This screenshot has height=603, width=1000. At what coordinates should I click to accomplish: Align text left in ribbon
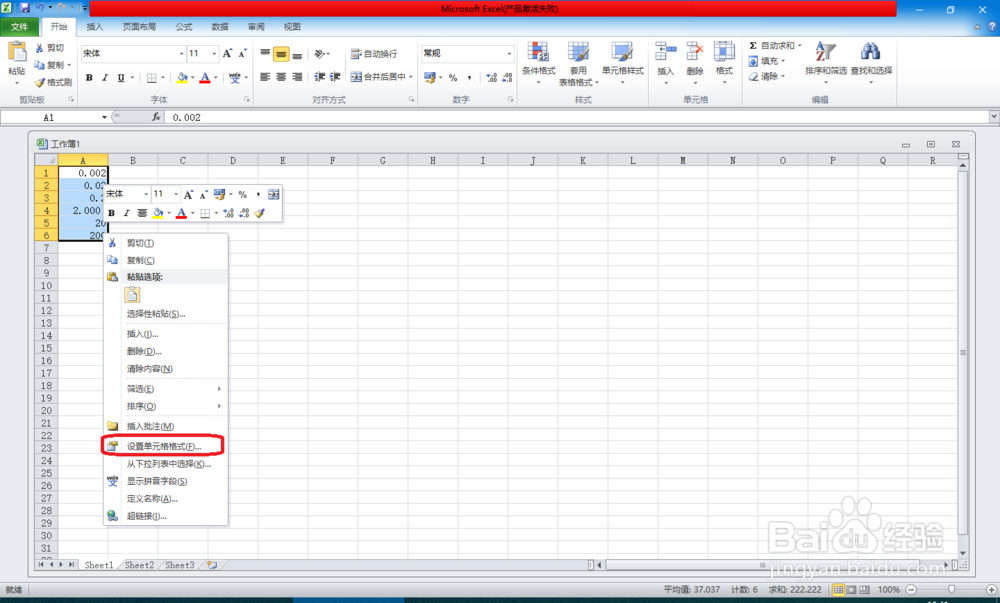point(265,77)
